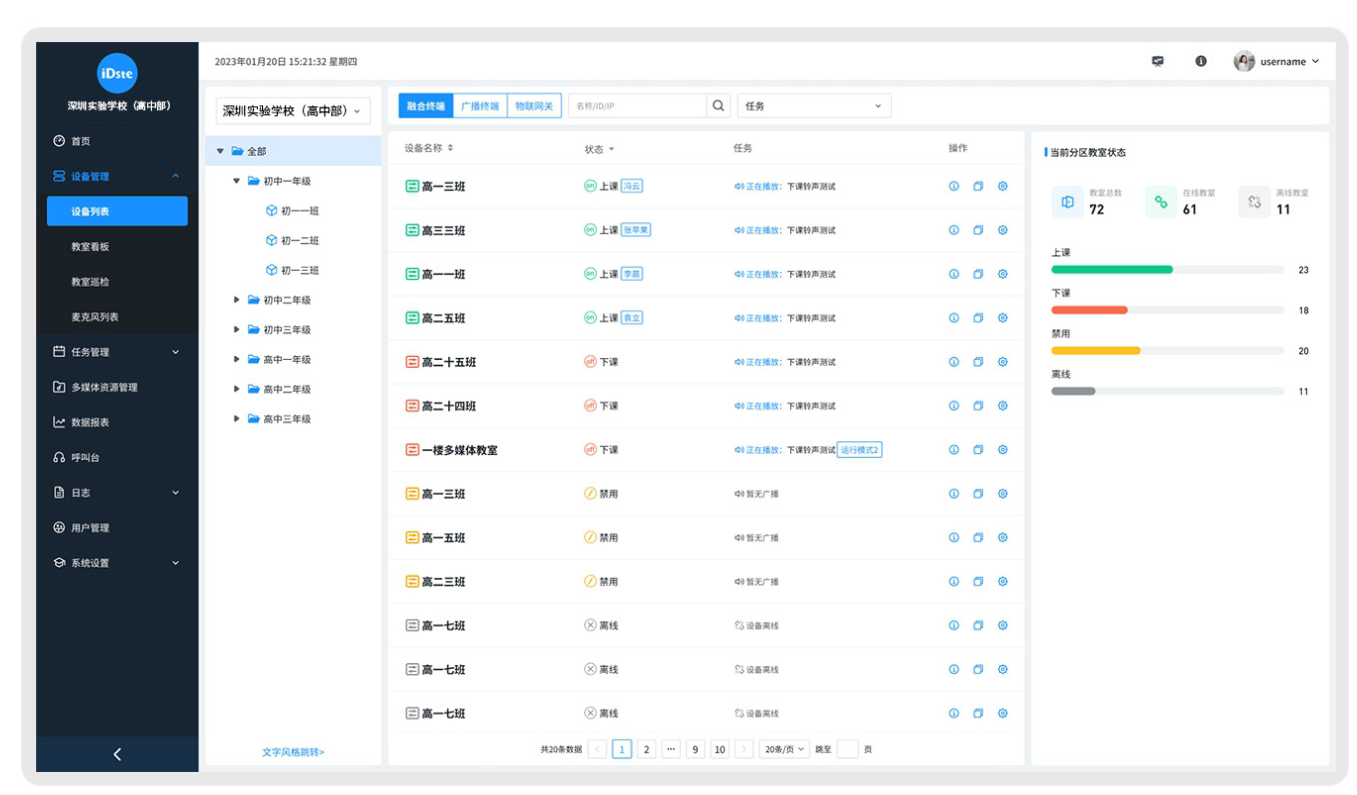Select 设备列表 in the sidebar
Viewport: 1357px width, 795px height.
pyautogui.click(x=117, y=211)
